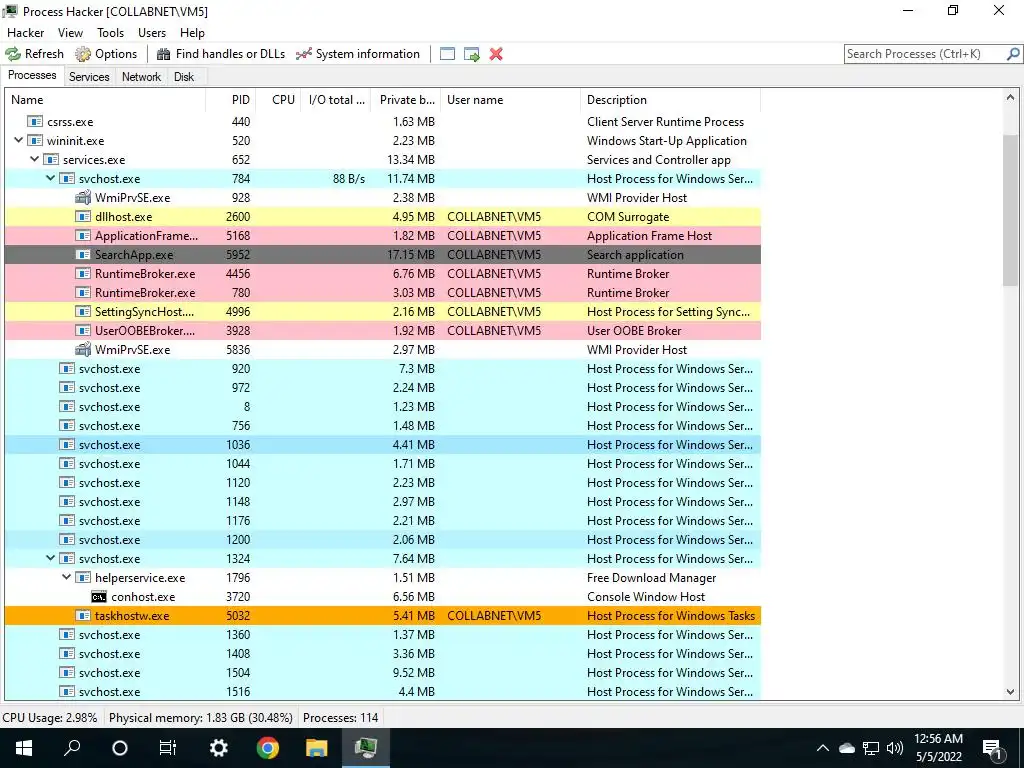The width and height of the screenshot is (1024, 768).
Task: Click the volume tray icon
Action: (x=895, y=748)
